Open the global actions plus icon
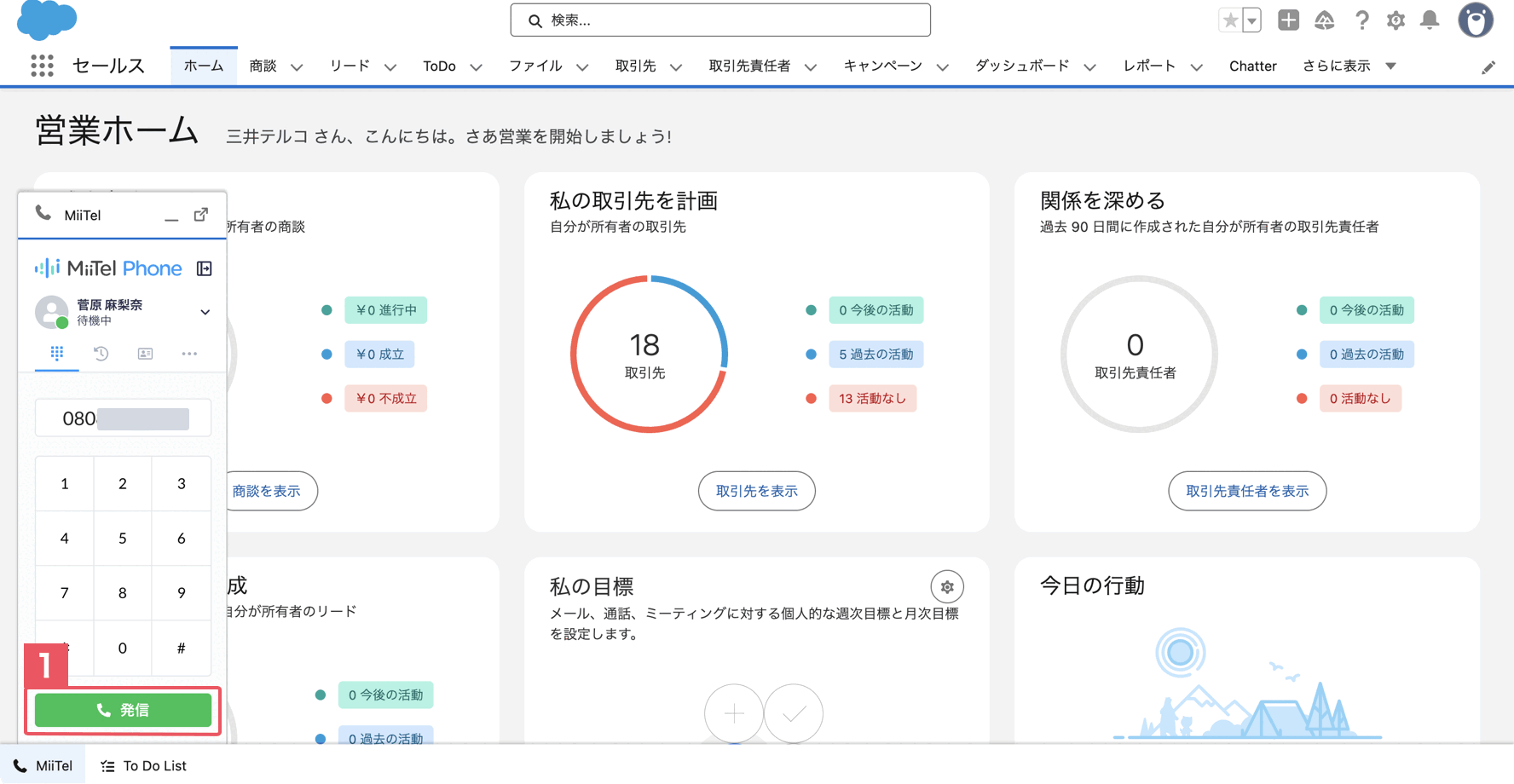This screenshot has height=784, width=1514. 1288,20
